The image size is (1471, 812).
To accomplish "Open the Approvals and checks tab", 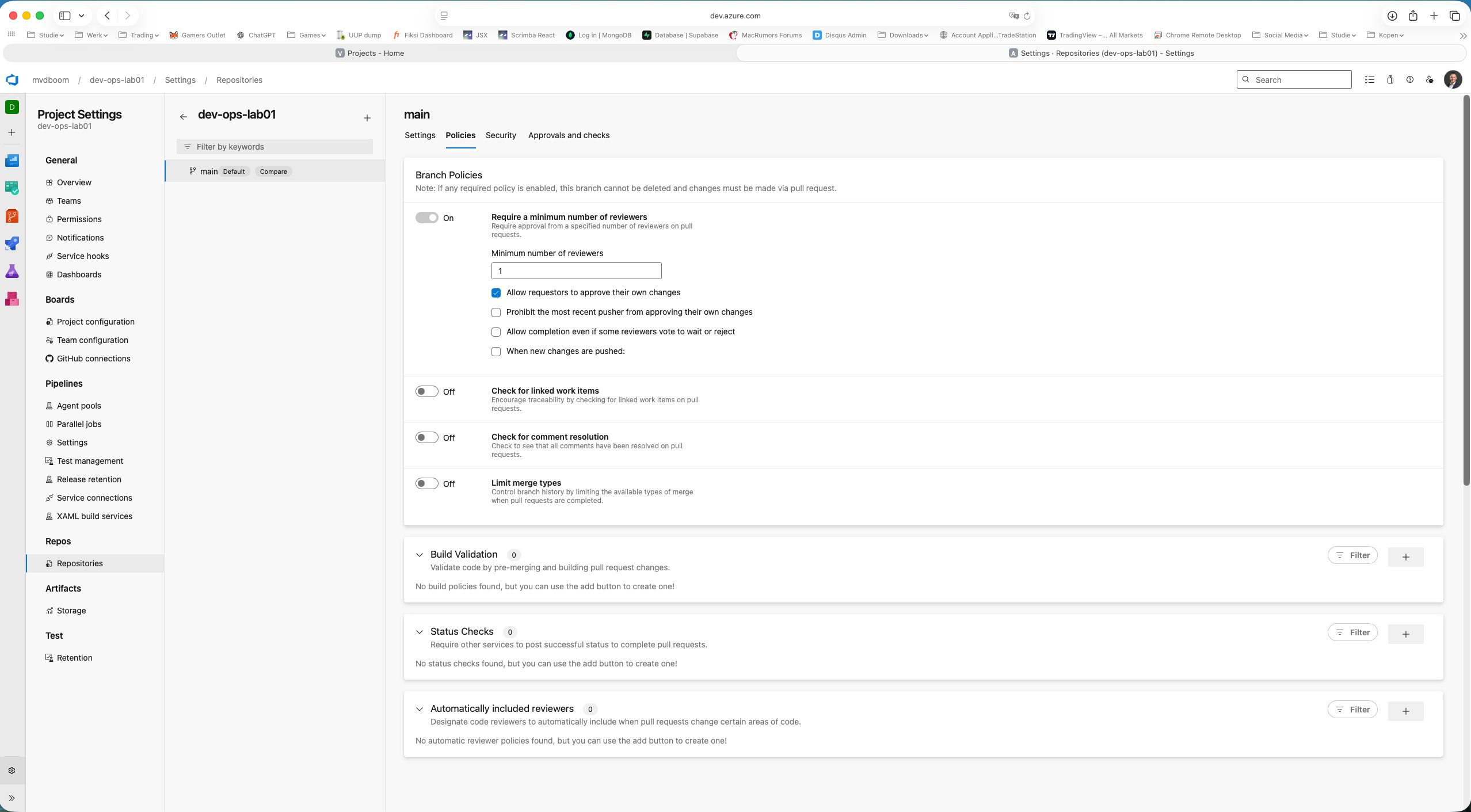I will pos(569,136).
